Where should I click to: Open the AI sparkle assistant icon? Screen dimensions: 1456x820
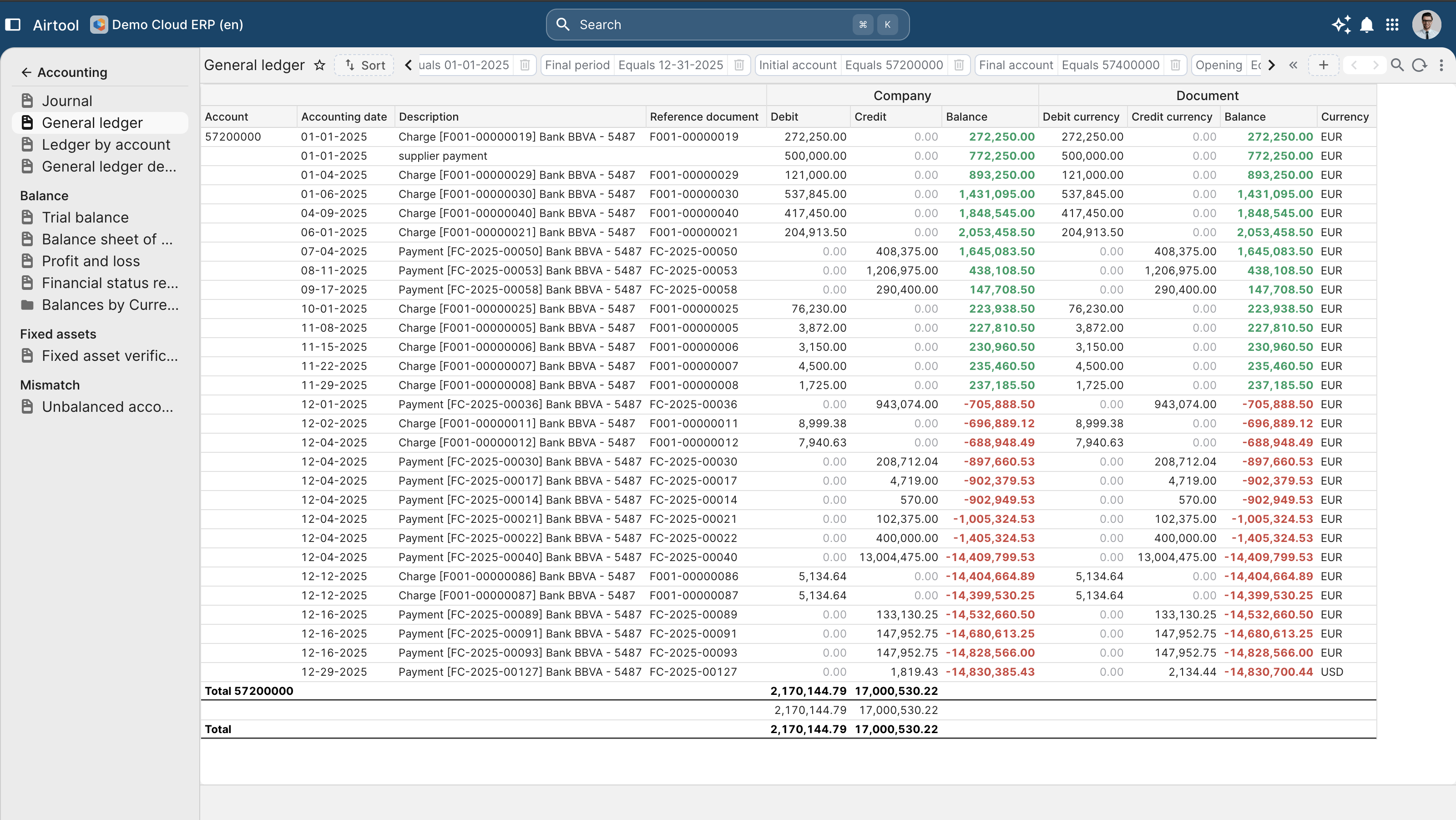[x=1342, y=25]
